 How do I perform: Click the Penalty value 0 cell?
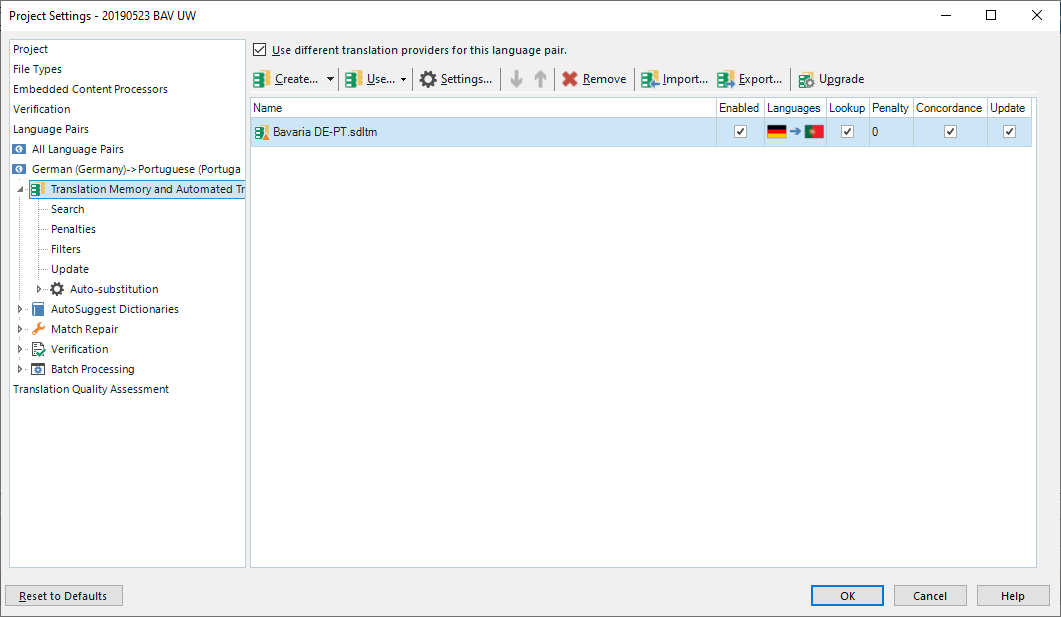tap(890, 132)
